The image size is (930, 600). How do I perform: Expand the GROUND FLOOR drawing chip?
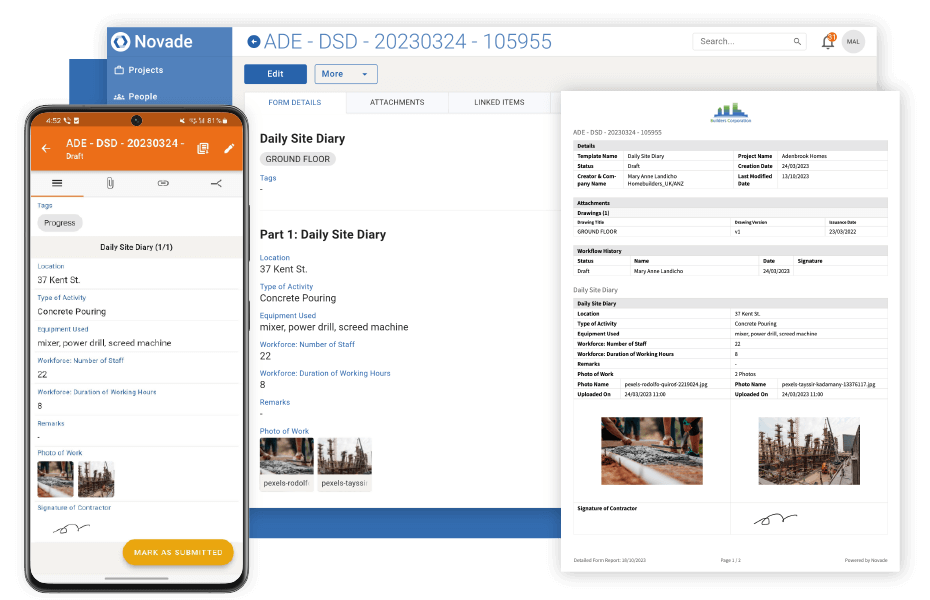point(297,158)
